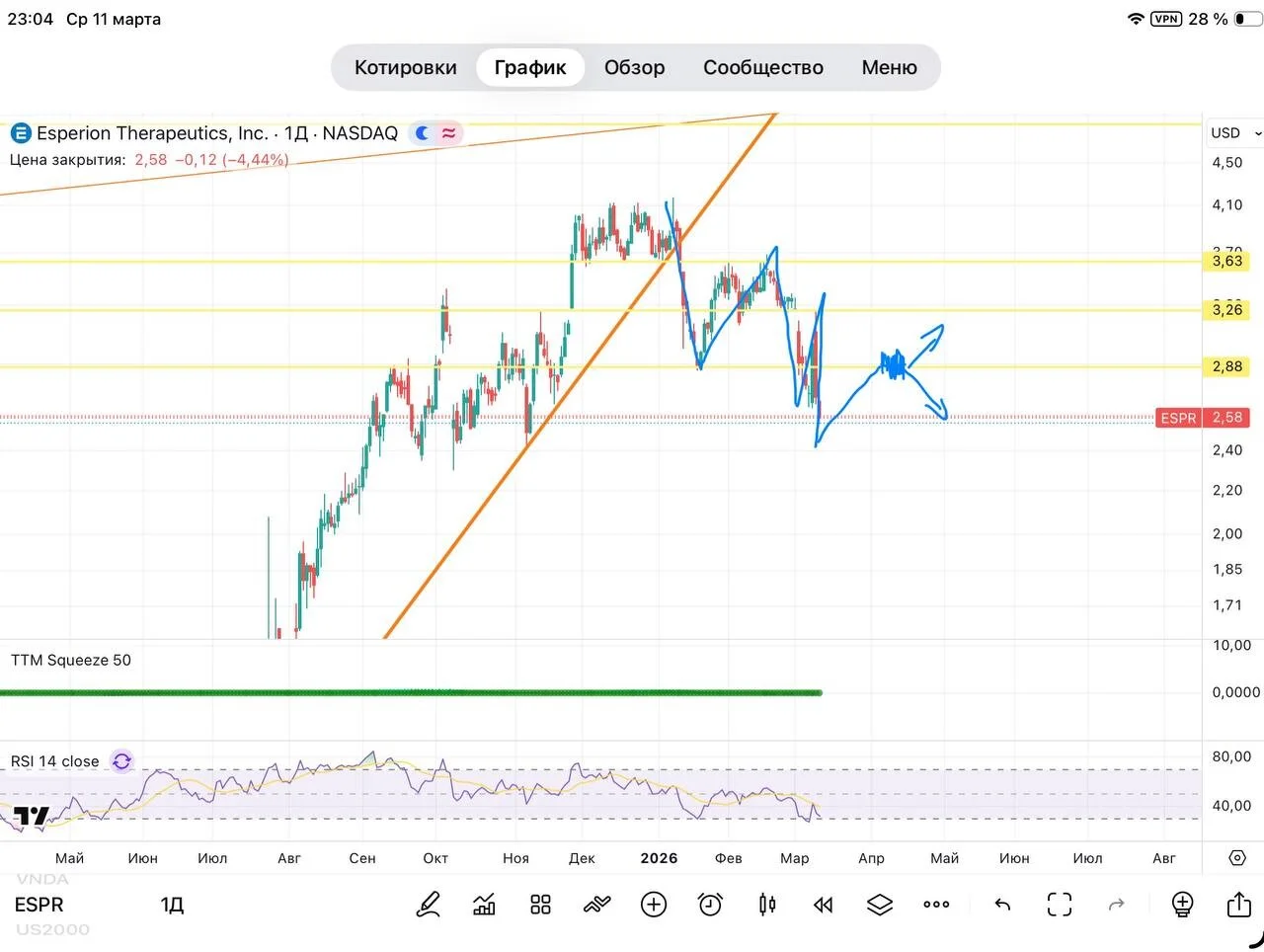Open TTM Squeeze 50 indicator legend
Screen dimensions: 1264x952
[71, 660]
